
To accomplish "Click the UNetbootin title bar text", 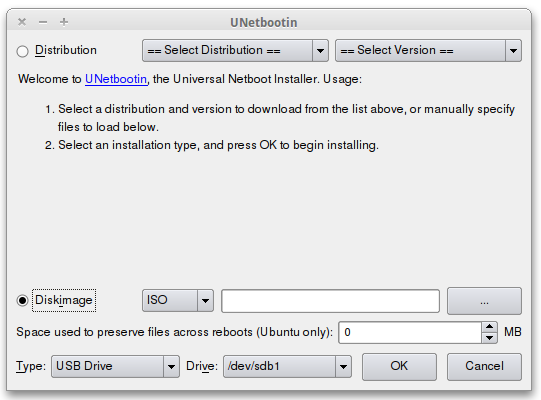I will click(x=264, y=22).
